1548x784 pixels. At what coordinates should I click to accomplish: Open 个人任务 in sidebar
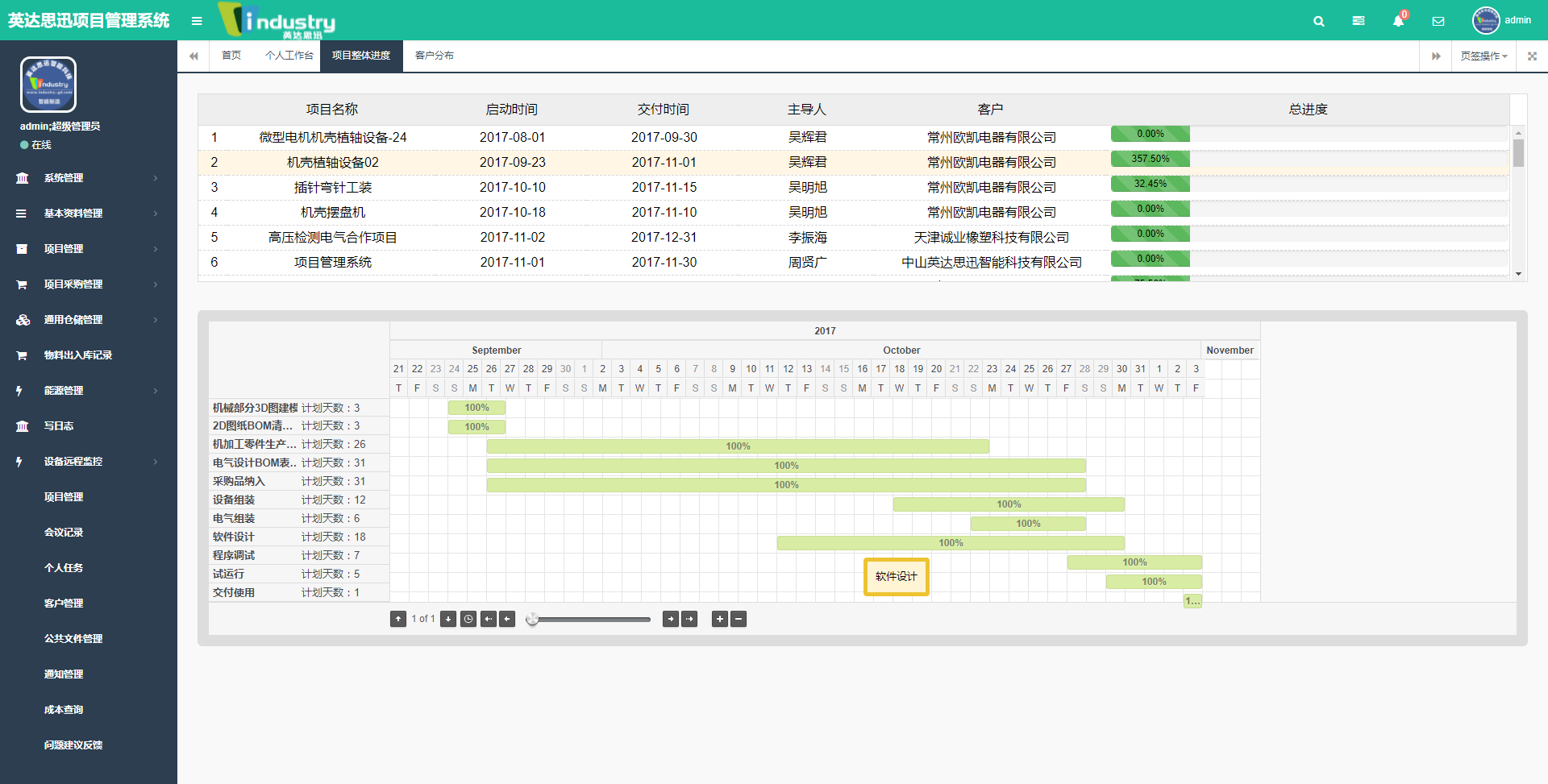tap(89, 568)
